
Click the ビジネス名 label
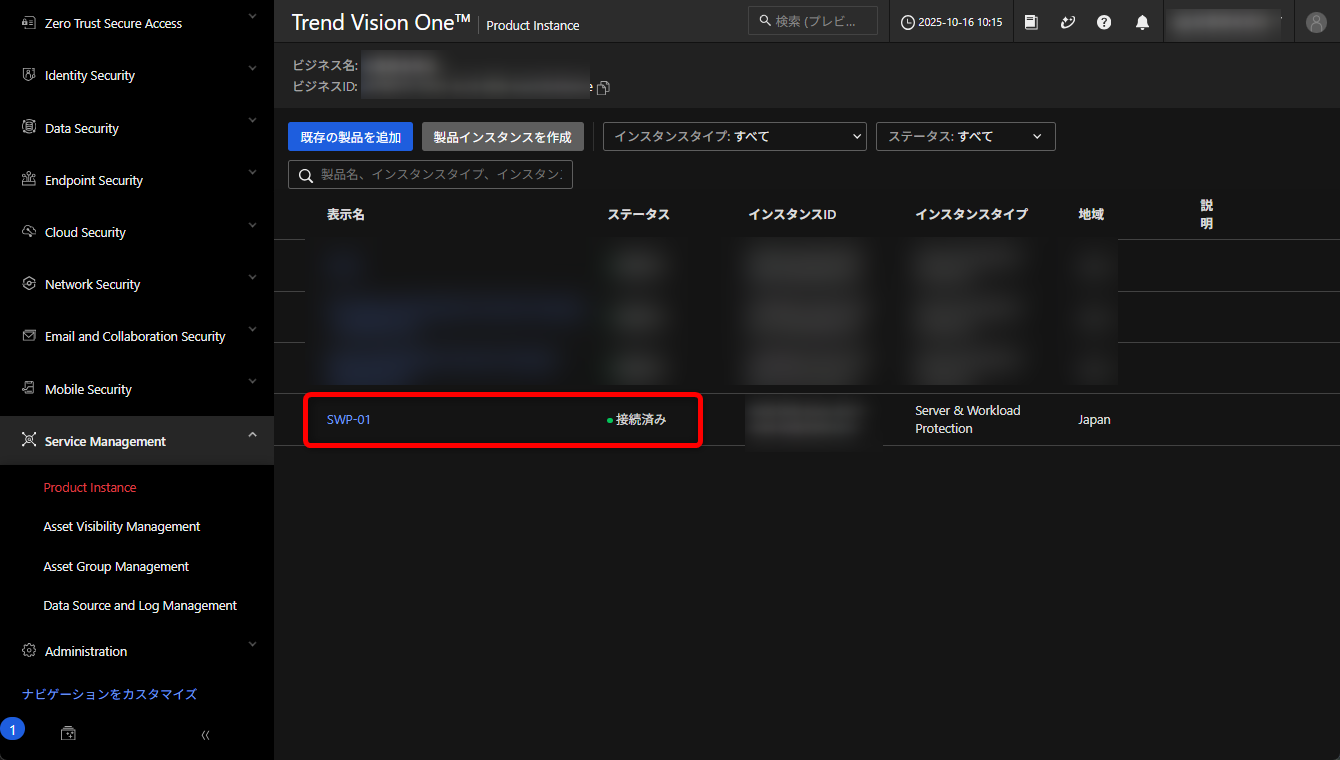[325, 65]
